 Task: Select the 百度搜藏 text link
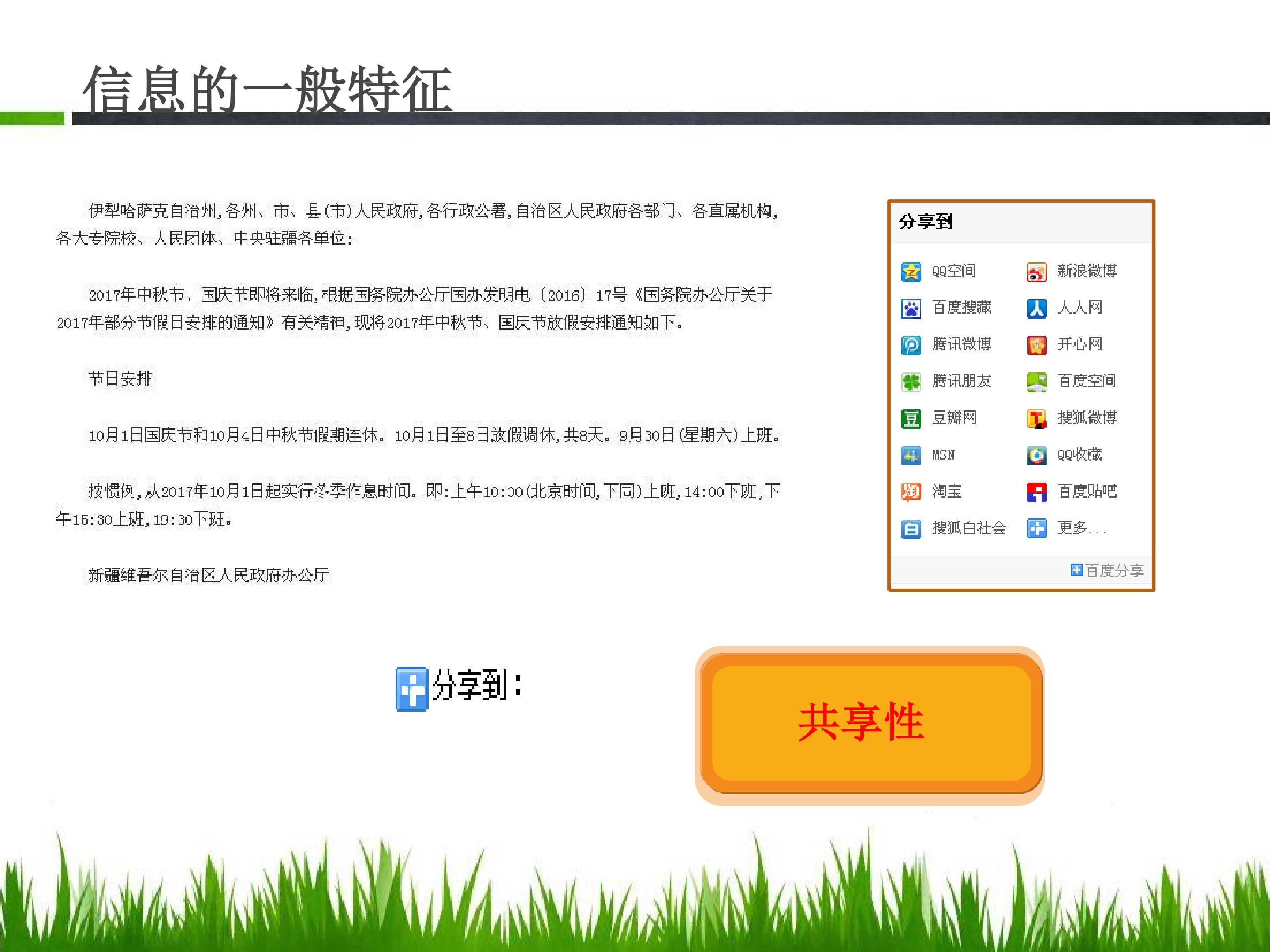(962, 308)
